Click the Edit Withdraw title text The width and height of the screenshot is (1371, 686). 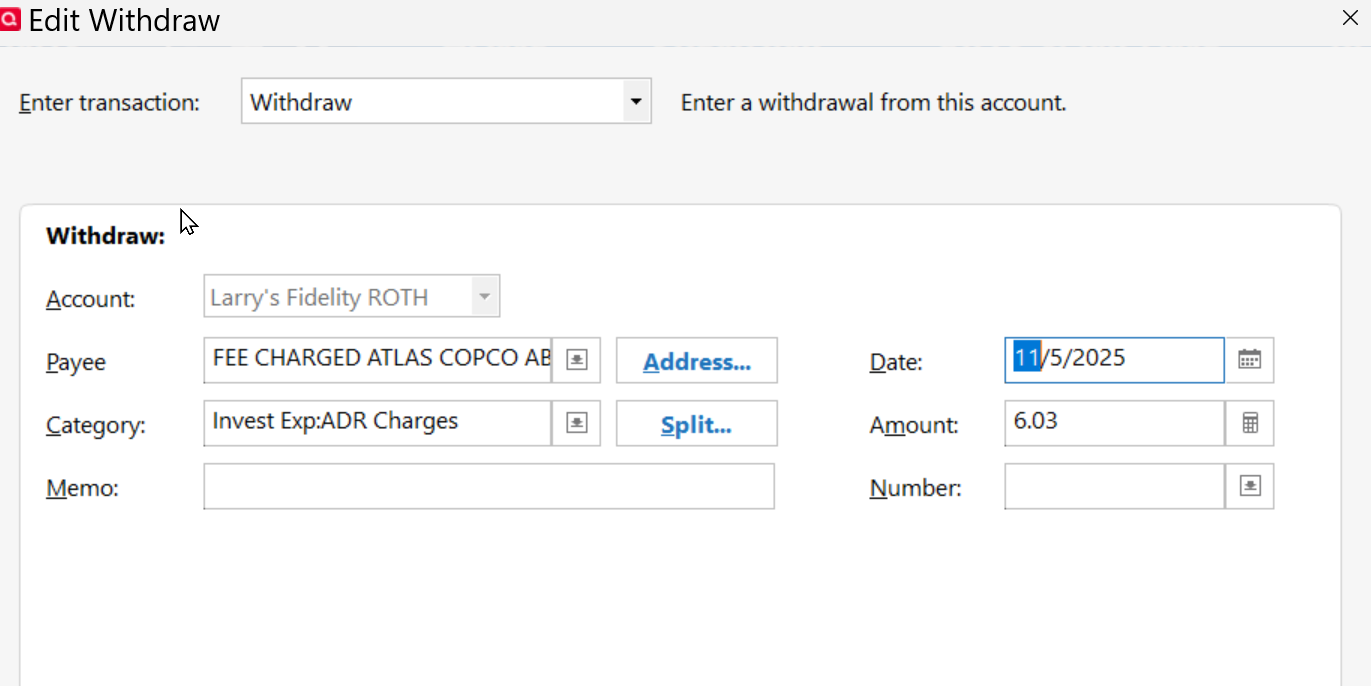pyautogui.click(x=124, y=20)
